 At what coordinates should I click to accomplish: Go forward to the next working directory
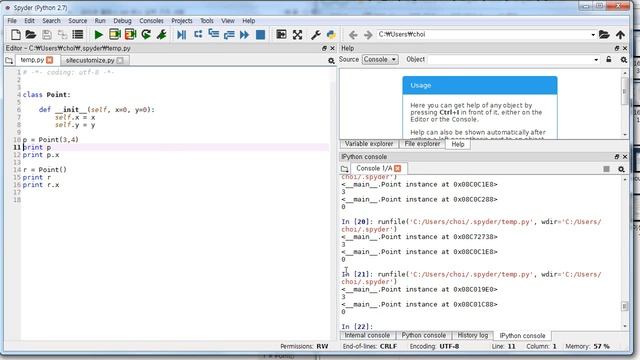368,35
